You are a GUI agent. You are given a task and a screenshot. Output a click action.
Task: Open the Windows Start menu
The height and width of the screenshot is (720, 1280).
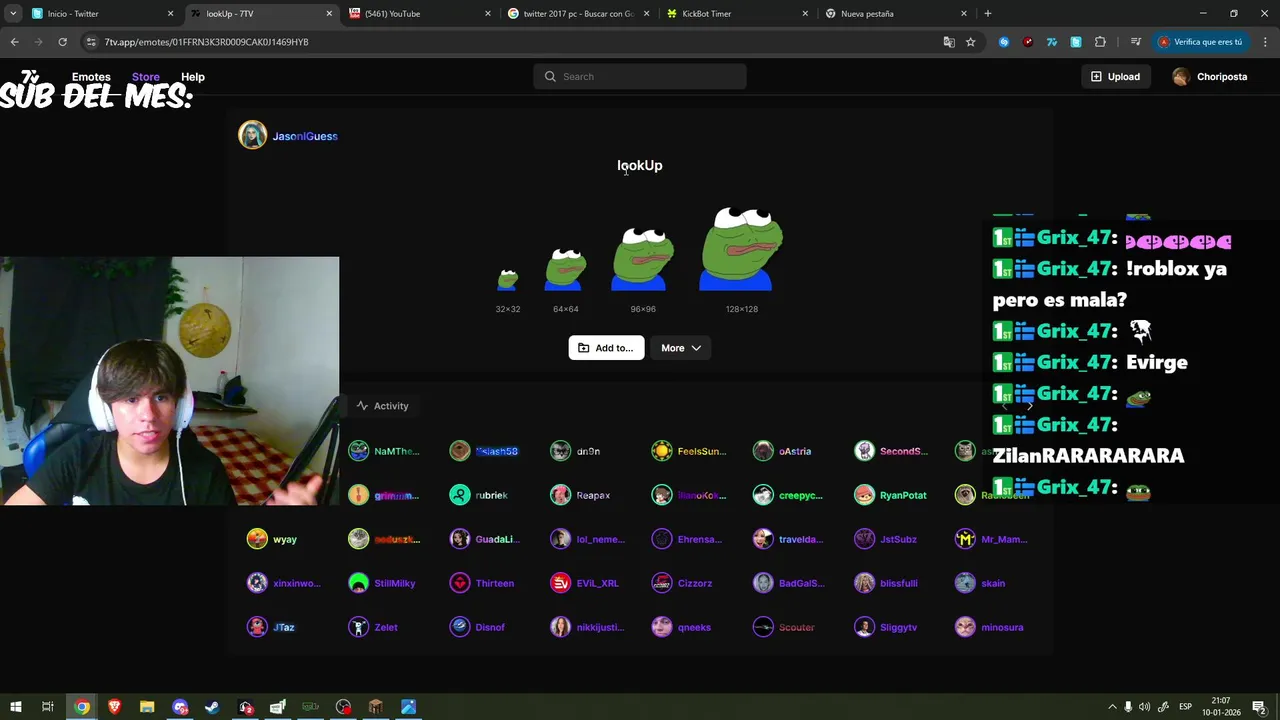click(15, 707)
